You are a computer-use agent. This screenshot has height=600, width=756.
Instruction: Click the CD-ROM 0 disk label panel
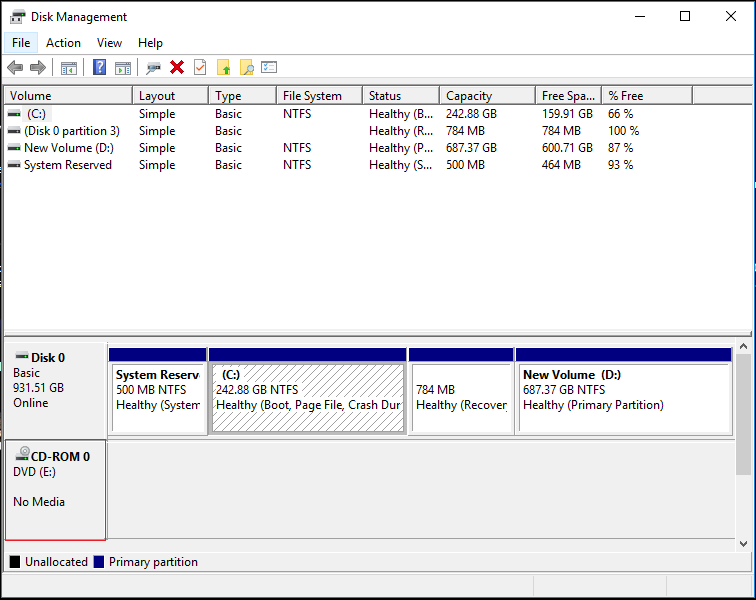[55, 489]
